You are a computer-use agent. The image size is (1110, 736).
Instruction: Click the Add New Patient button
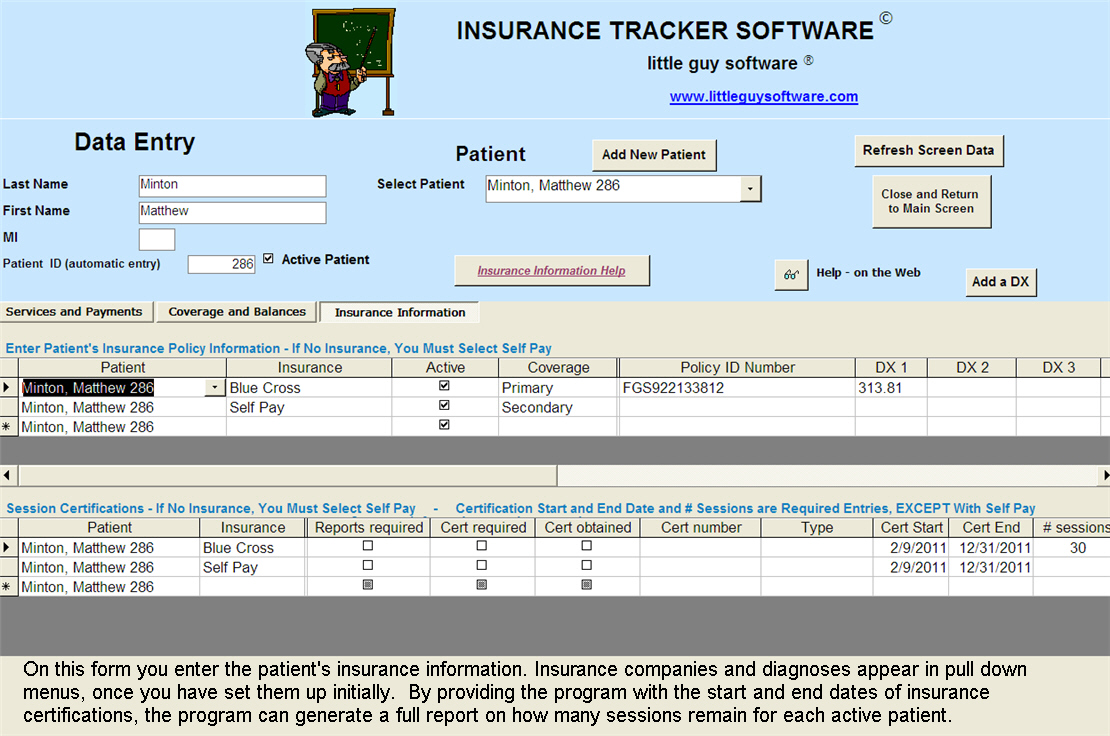coord(654,155)
